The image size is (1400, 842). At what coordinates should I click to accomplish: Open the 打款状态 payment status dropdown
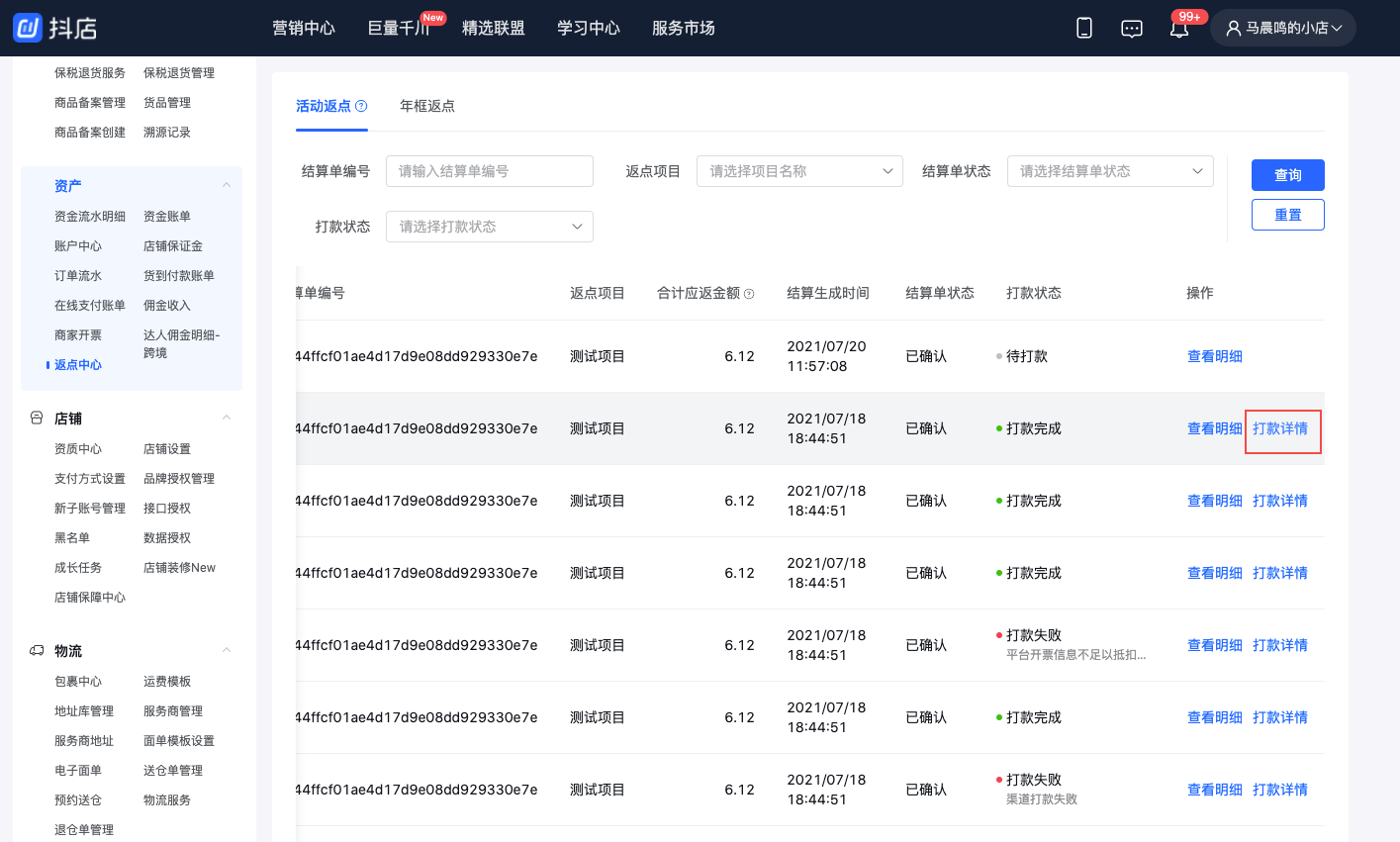[x=490, y=227]
